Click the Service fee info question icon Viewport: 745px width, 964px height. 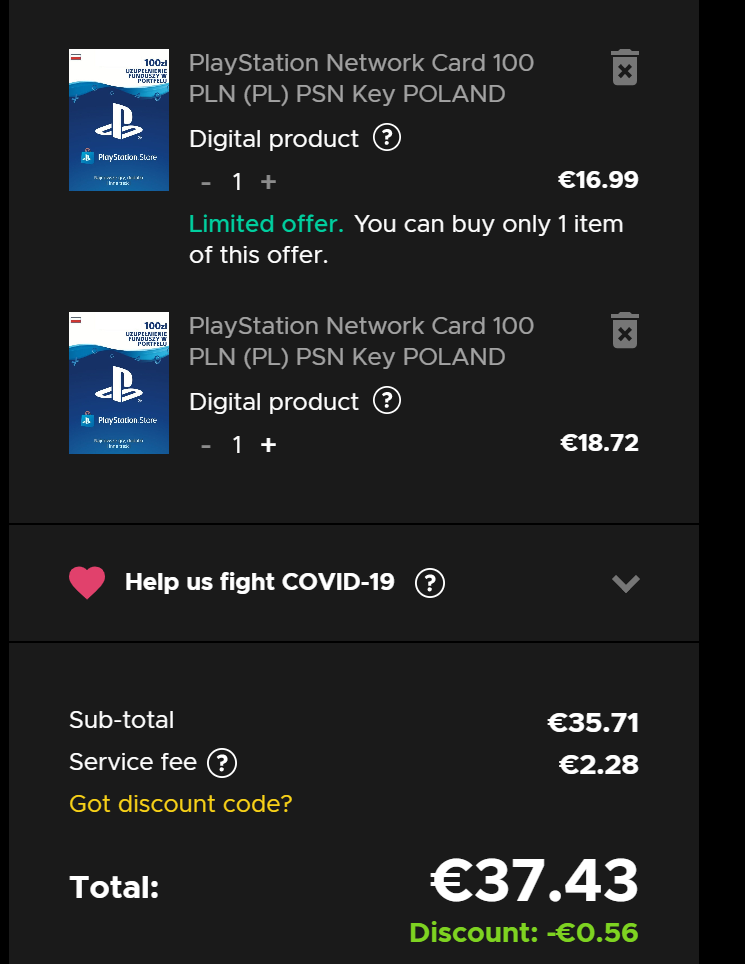222,763
